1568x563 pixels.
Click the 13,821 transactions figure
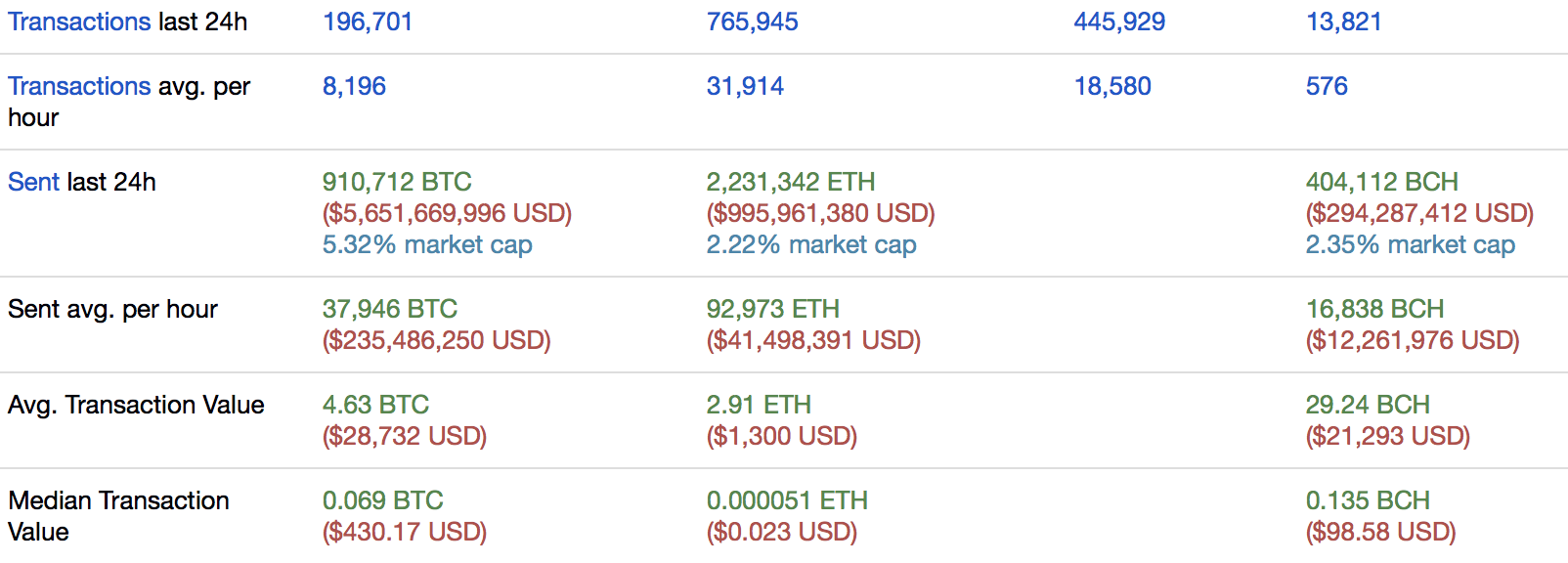tap(1344, 22)
